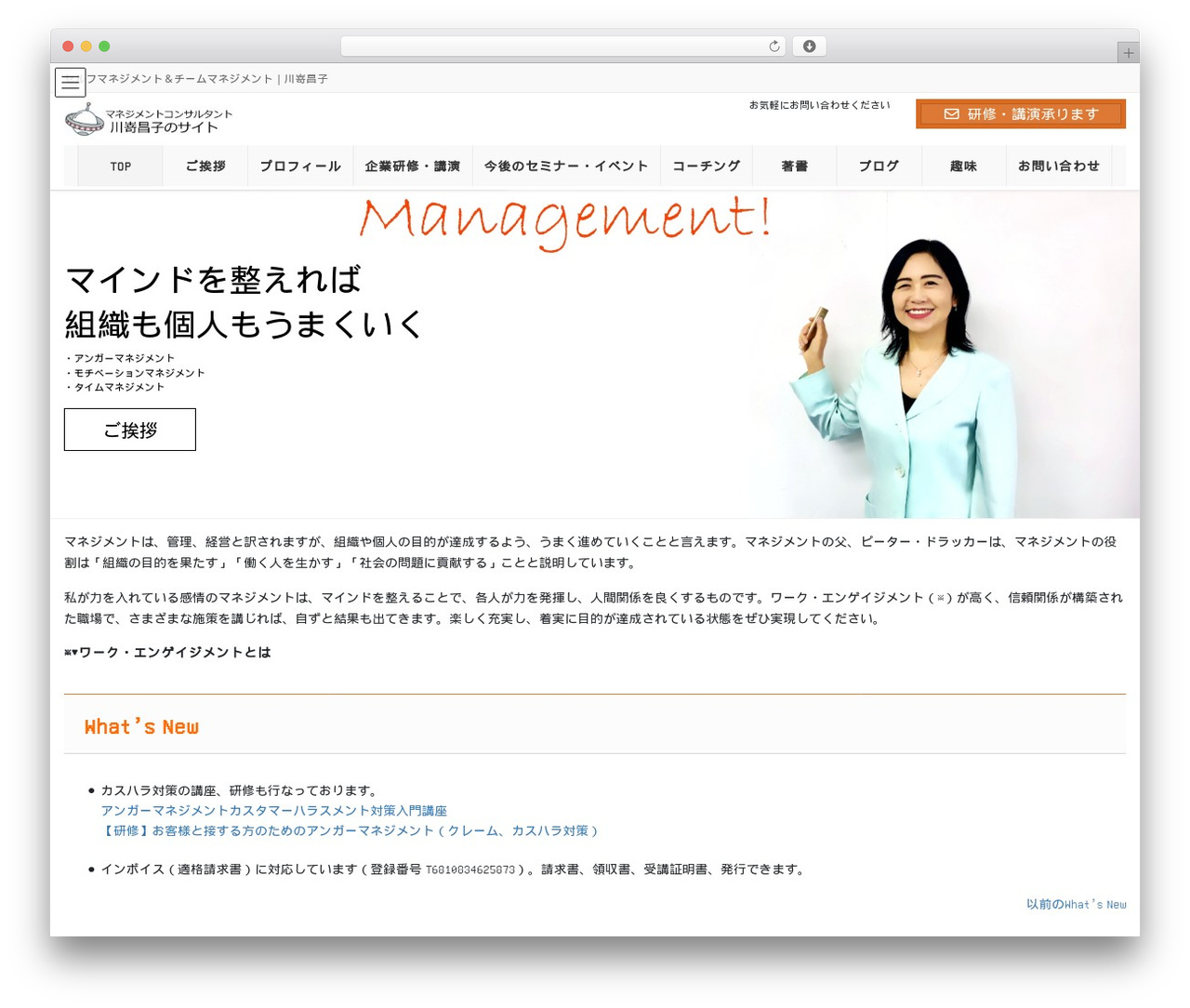Select 著書 in the navigation bar
Viewport: 1190px width, 1008px height.
coord(795,166)
